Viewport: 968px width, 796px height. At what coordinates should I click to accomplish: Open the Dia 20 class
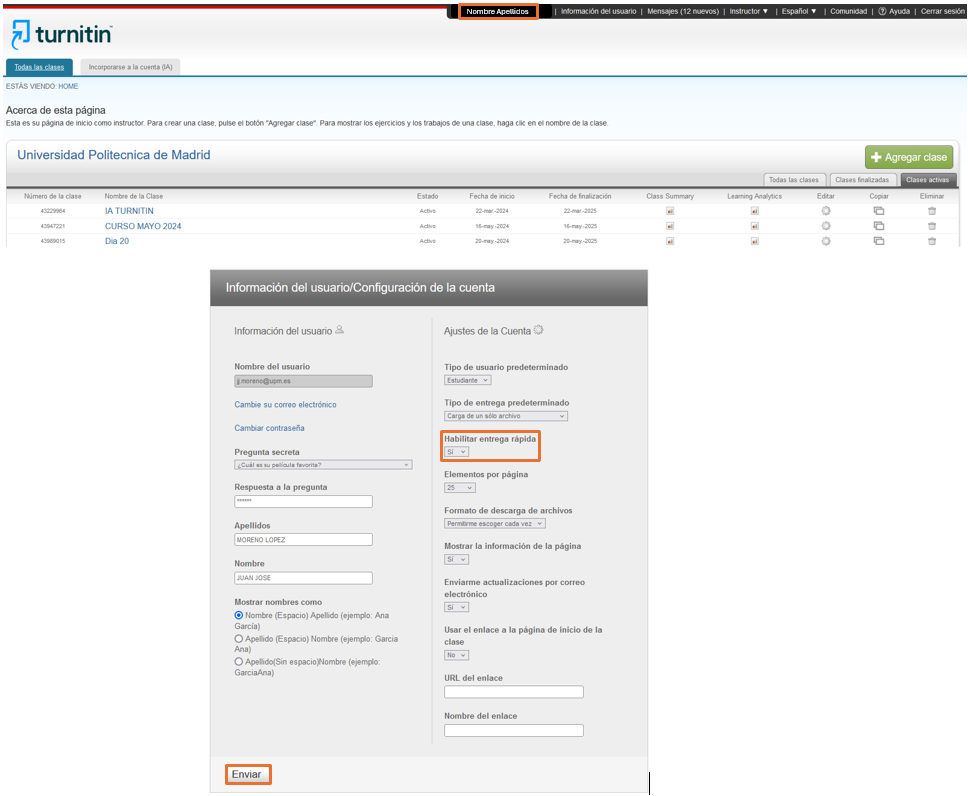click(x=117, y=241)
